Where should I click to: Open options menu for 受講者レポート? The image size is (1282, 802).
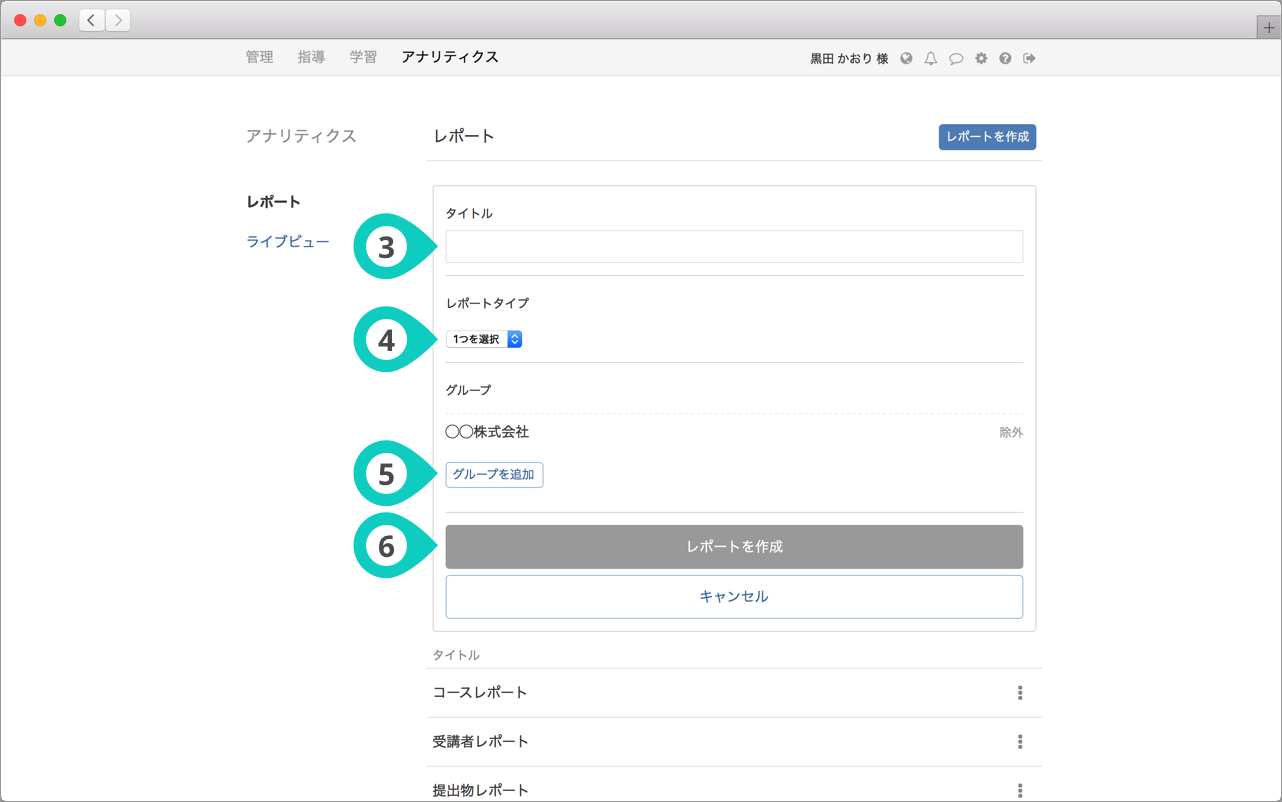[1020, 742]
